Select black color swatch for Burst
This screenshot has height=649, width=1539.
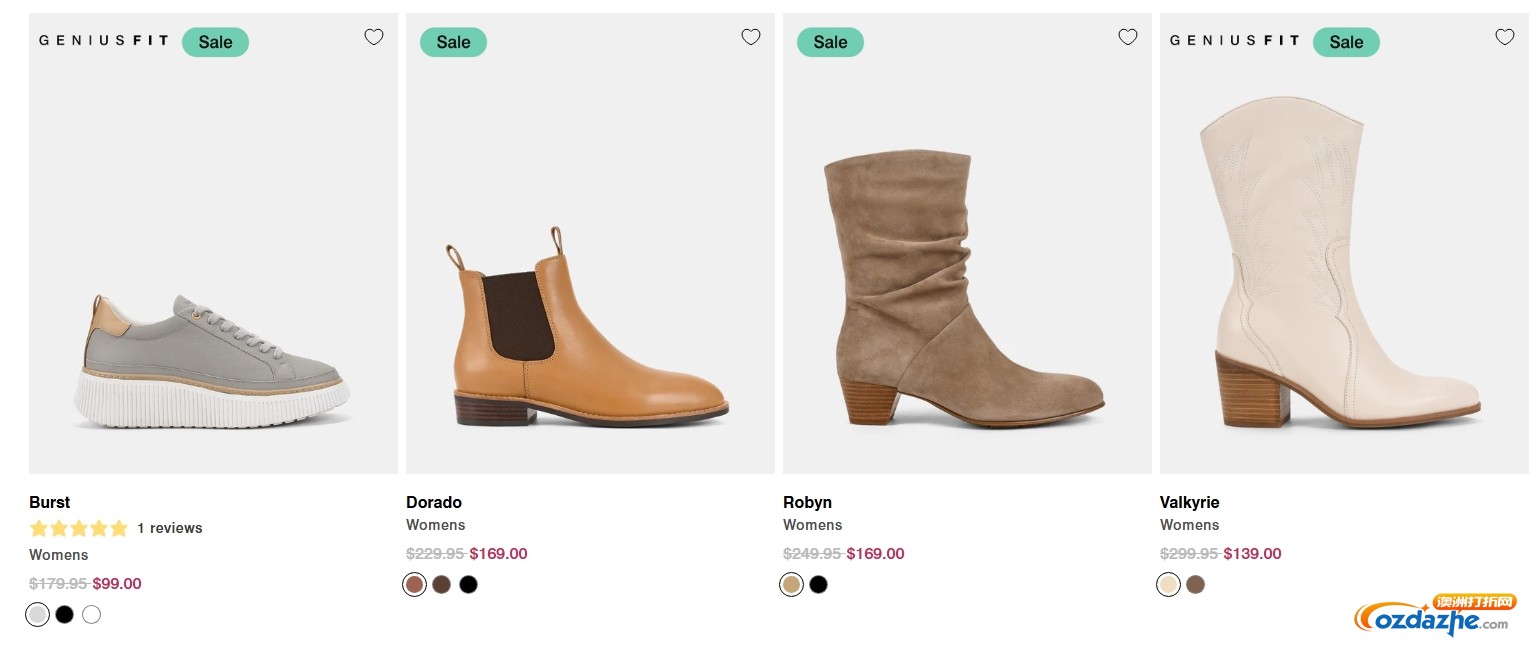click(65, 614)
